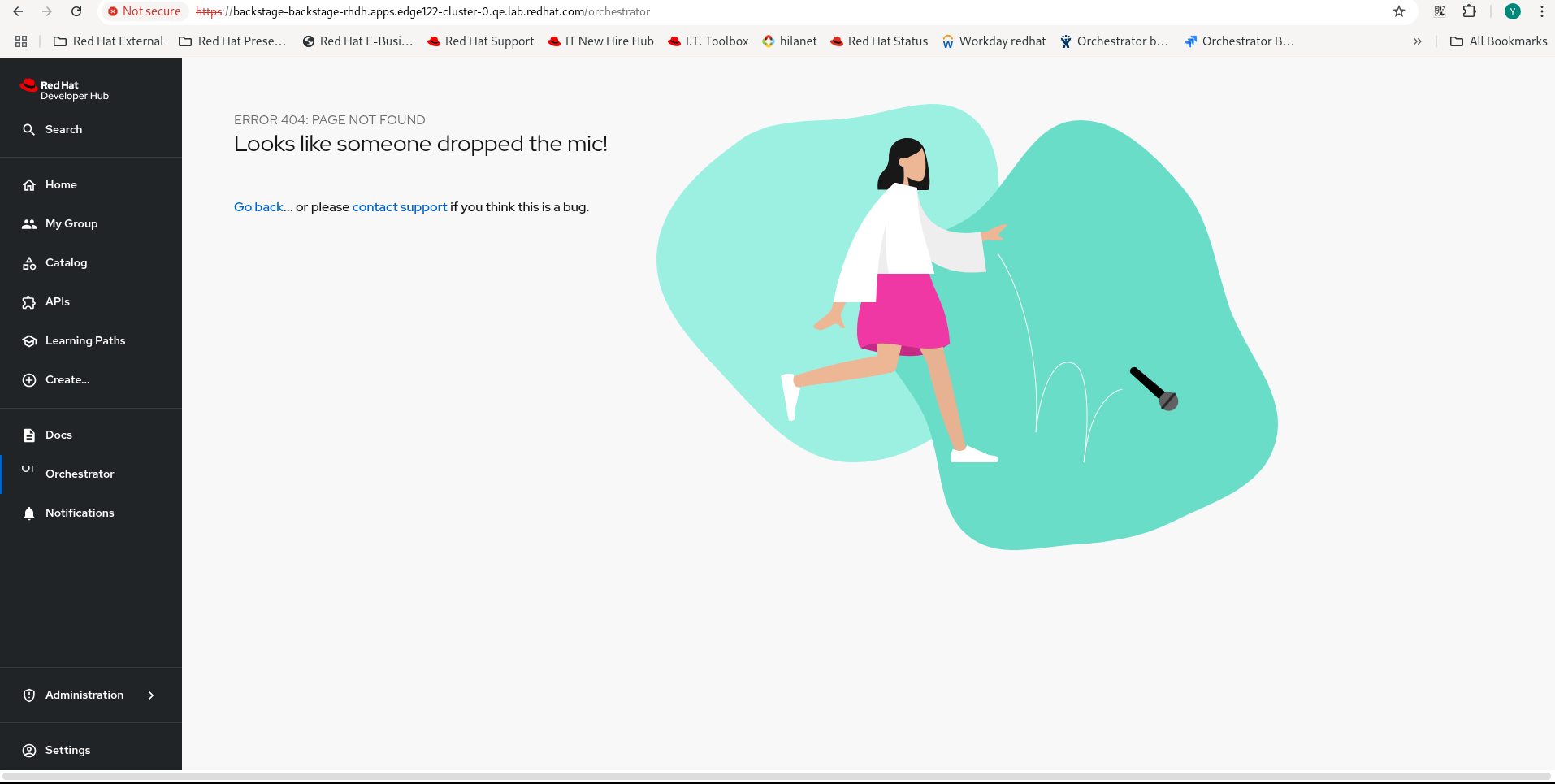Screen dimensions: 1555x784
Task: Open Search in the sidebar
Action: click(91, 129)
